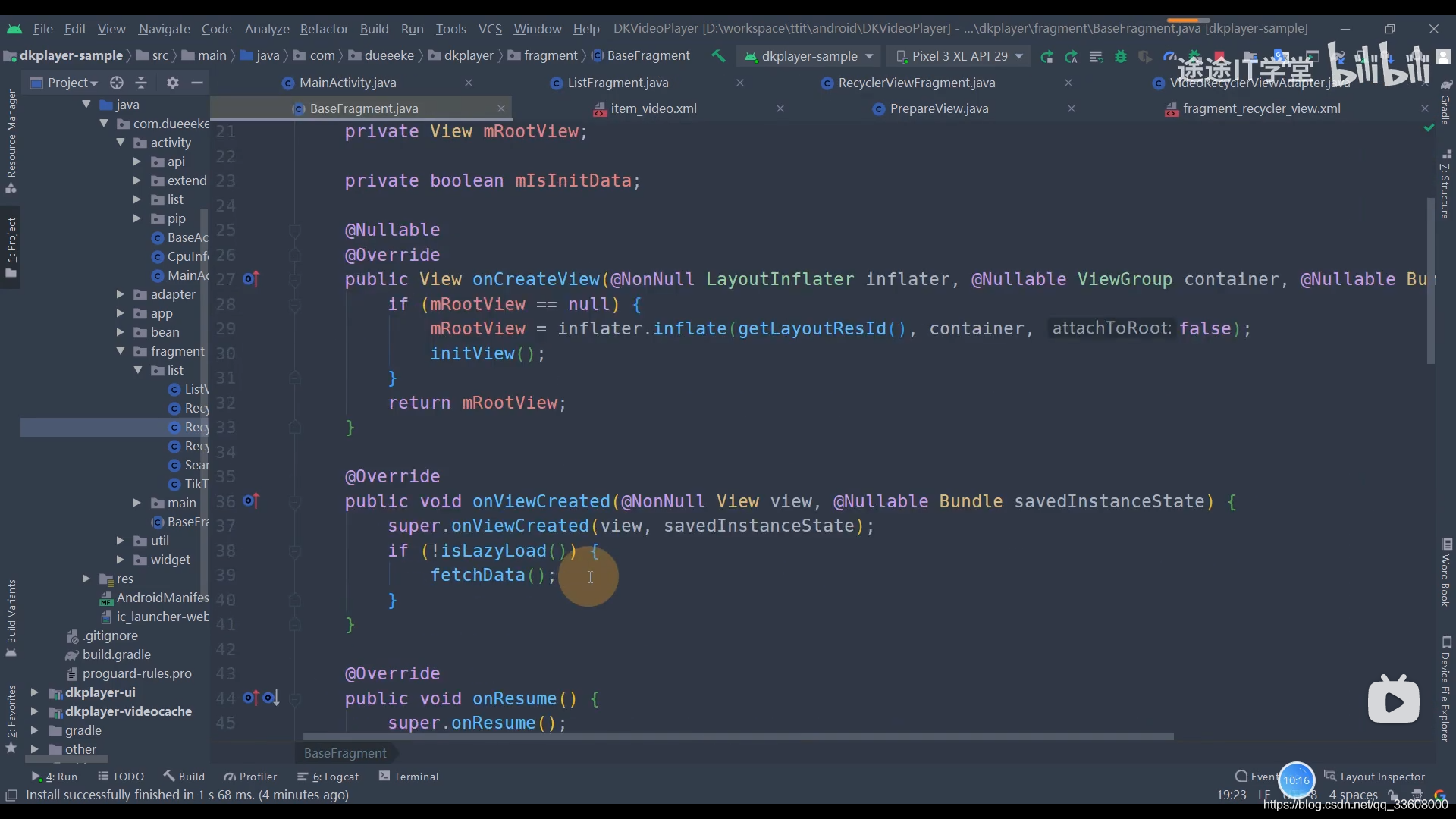The width and height of the screenshot is (1456, 819).
Task: Select proguard-rules.pro in project tree
Action: coord(129,673)
